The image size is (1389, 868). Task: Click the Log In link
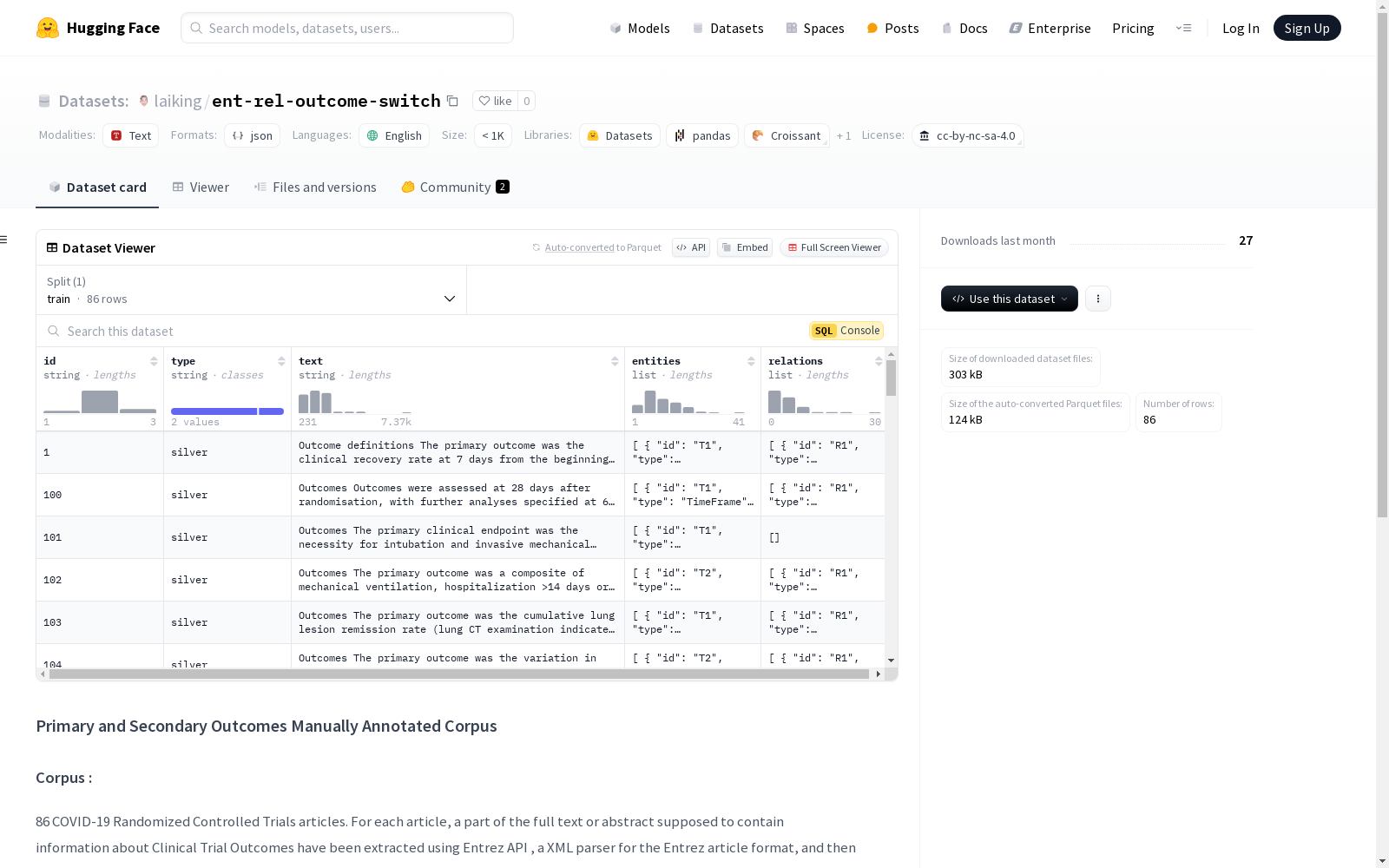point(1241,28)
